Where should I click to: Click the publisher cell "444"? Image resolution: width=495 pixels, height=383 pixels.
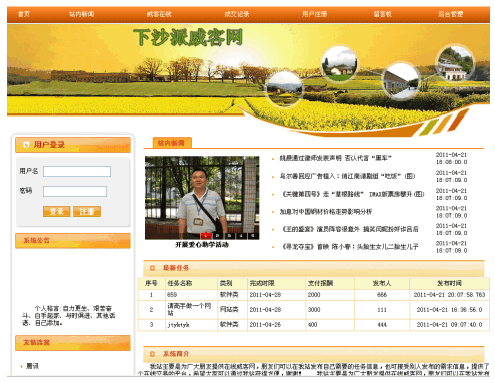tap(382, 325)
